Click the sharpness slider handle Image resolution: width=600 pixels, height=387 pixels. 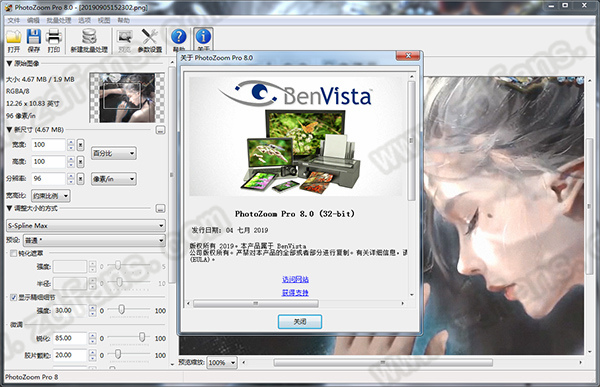142,337
